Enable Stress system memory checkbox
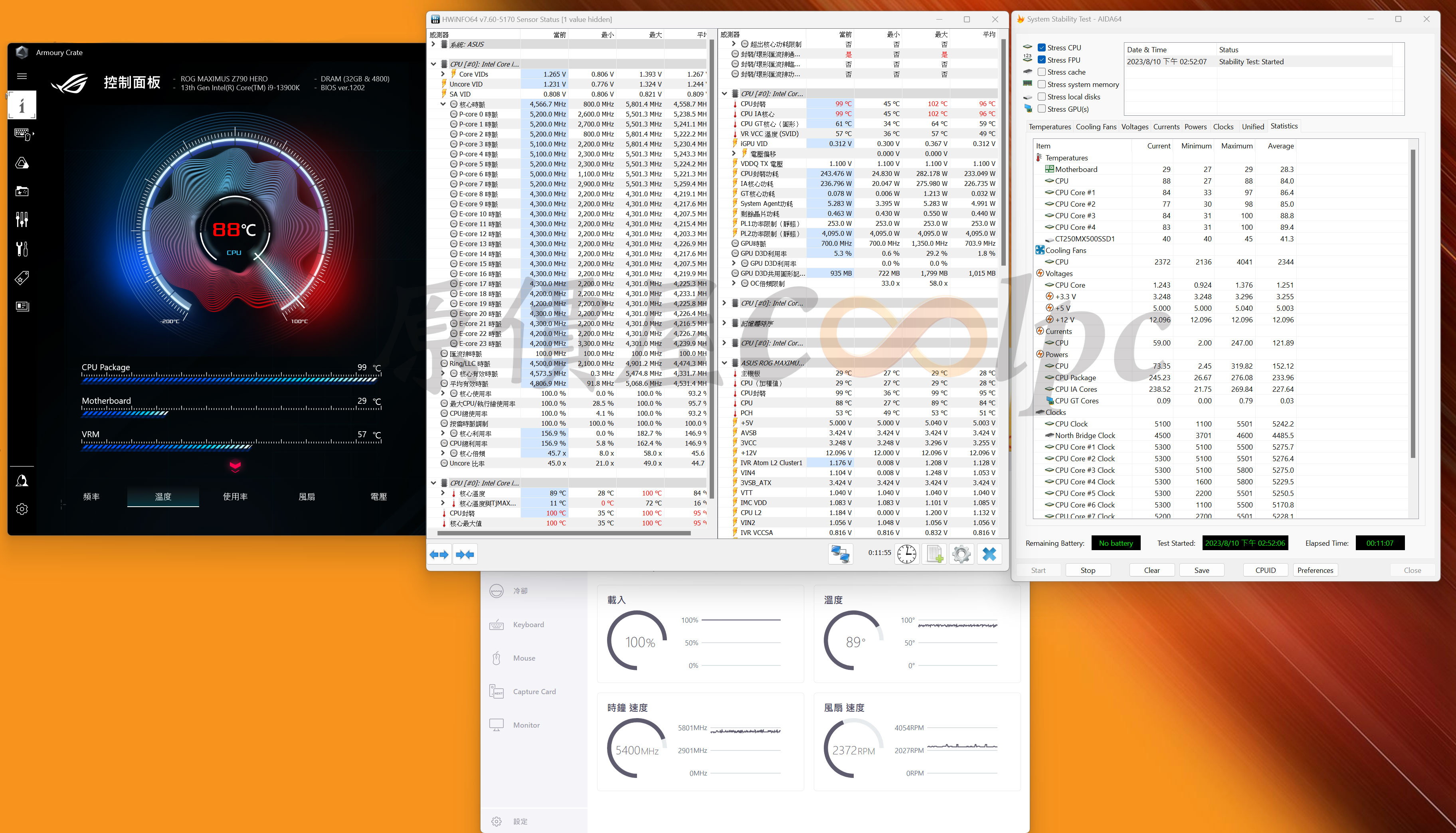 pyautogui.click(x=1042, y=84)
